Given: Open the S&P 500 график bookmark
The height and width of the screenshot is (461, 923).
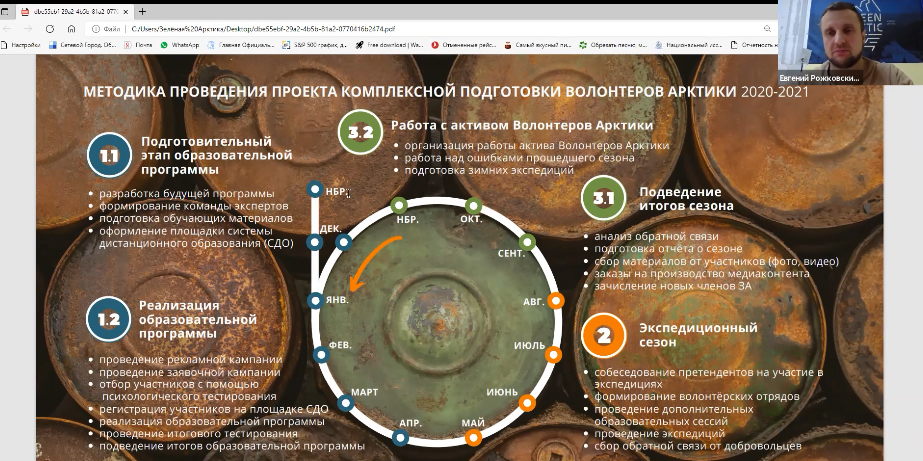Looking at the screenshot, I should click(314, 45).
